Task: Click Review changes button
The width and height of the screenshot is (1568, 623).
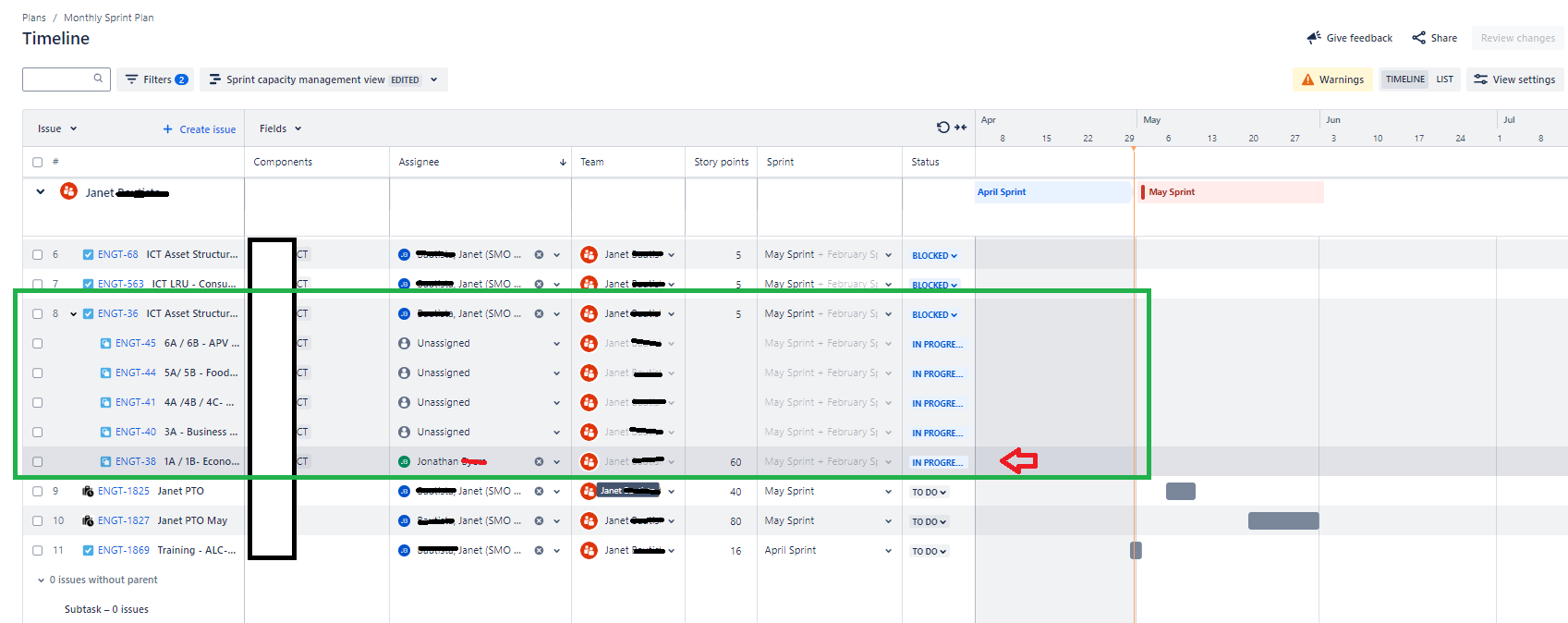Action: point(1518,38)
